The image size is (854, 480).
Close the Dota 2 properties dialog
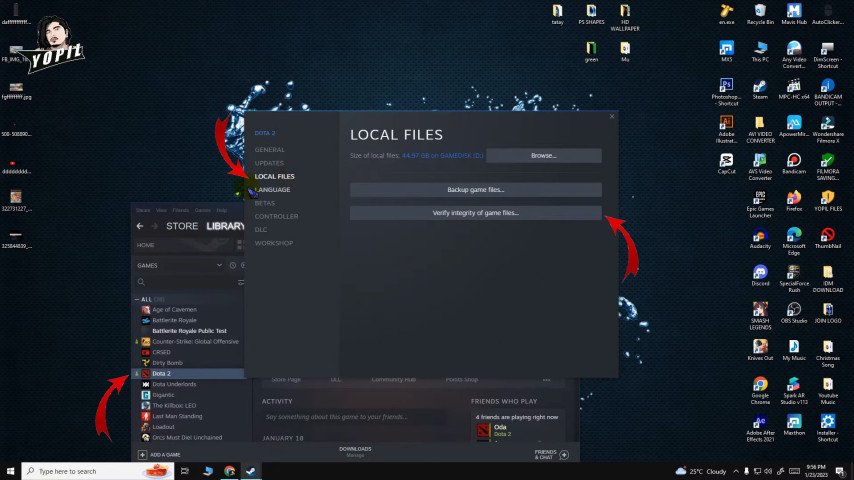point(612,117)
